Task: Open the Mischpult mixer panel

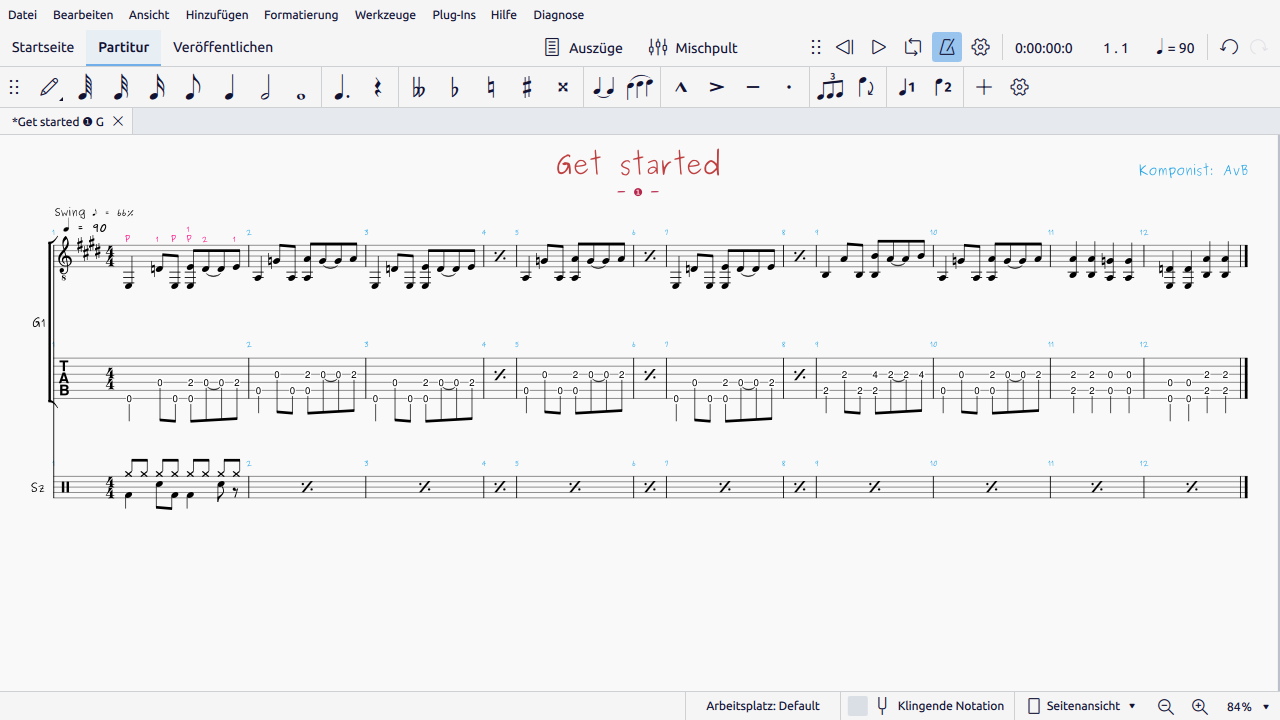Action: point(693,47)
